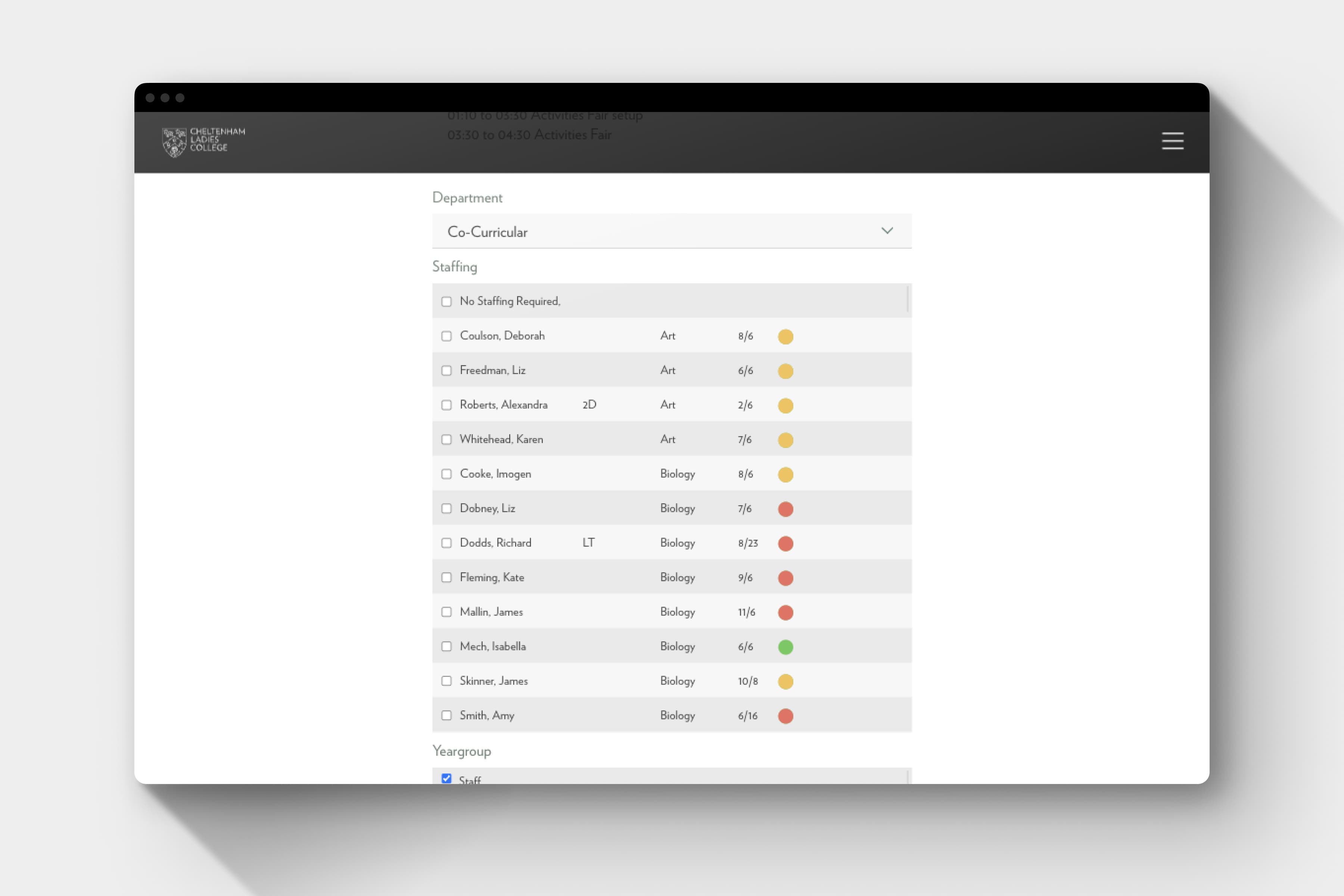Click the 8/23 count for Dodds, Richard
Viewport: 1344px width, 896px height.
(x=747, y=544)
